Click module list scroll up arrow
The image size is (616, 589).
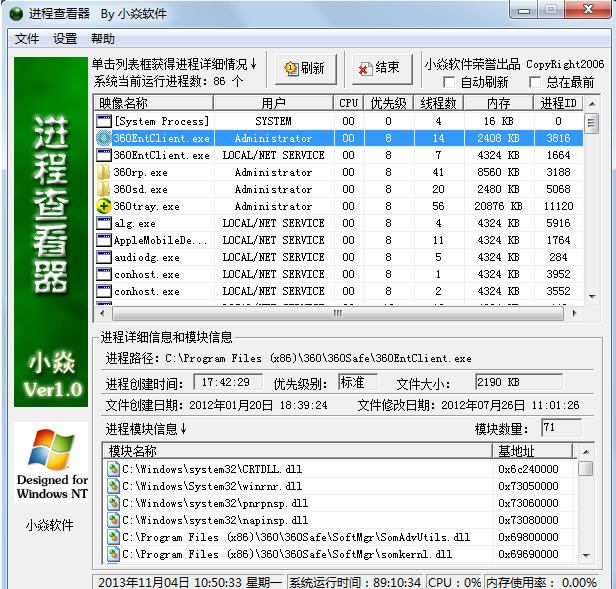(586, 452)
